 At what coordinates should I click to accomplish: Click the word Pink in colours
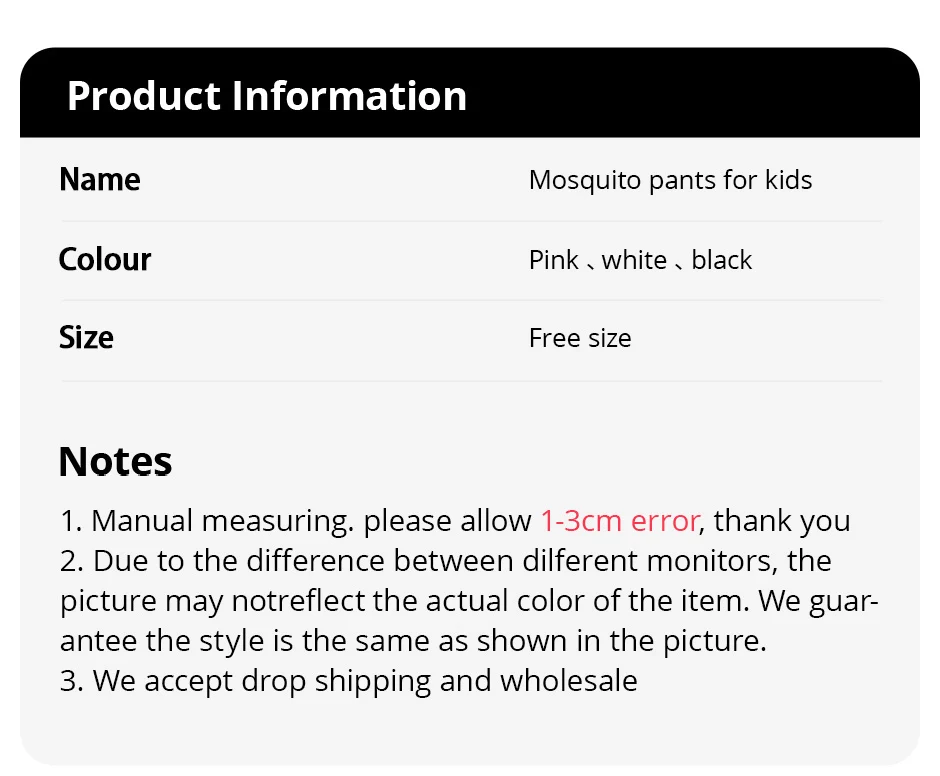point(554,260)
